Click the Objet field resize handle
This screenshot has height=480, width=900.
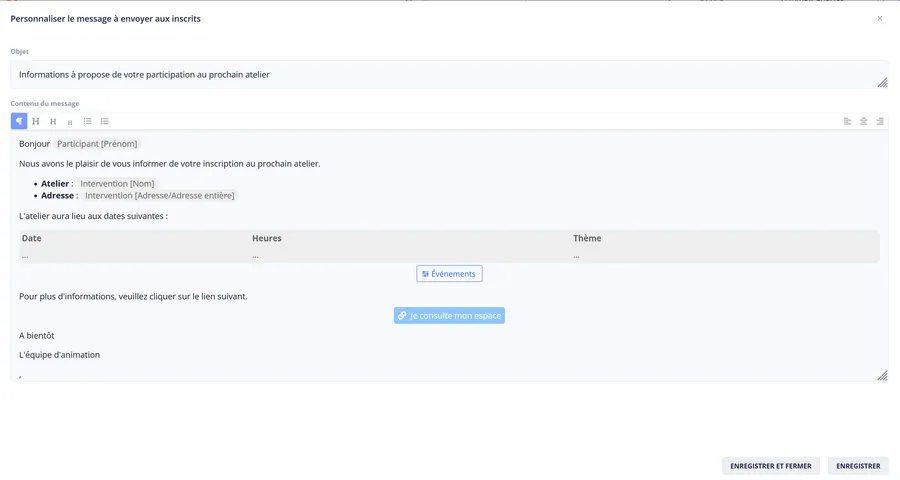tap(882, 83)
